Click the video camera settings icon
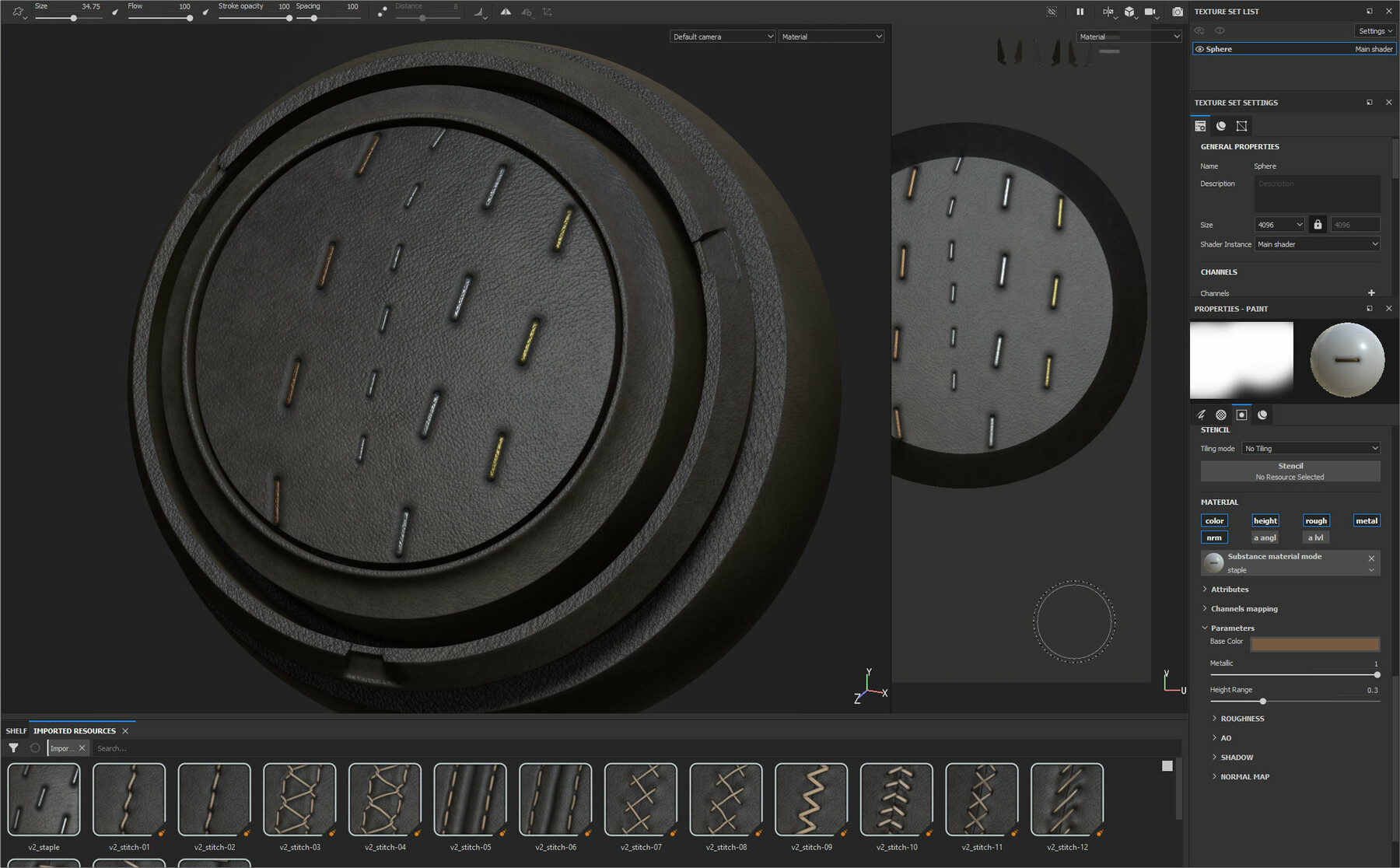The width and height of the screenshot is (1400, 868). (x=1150, y=12)
